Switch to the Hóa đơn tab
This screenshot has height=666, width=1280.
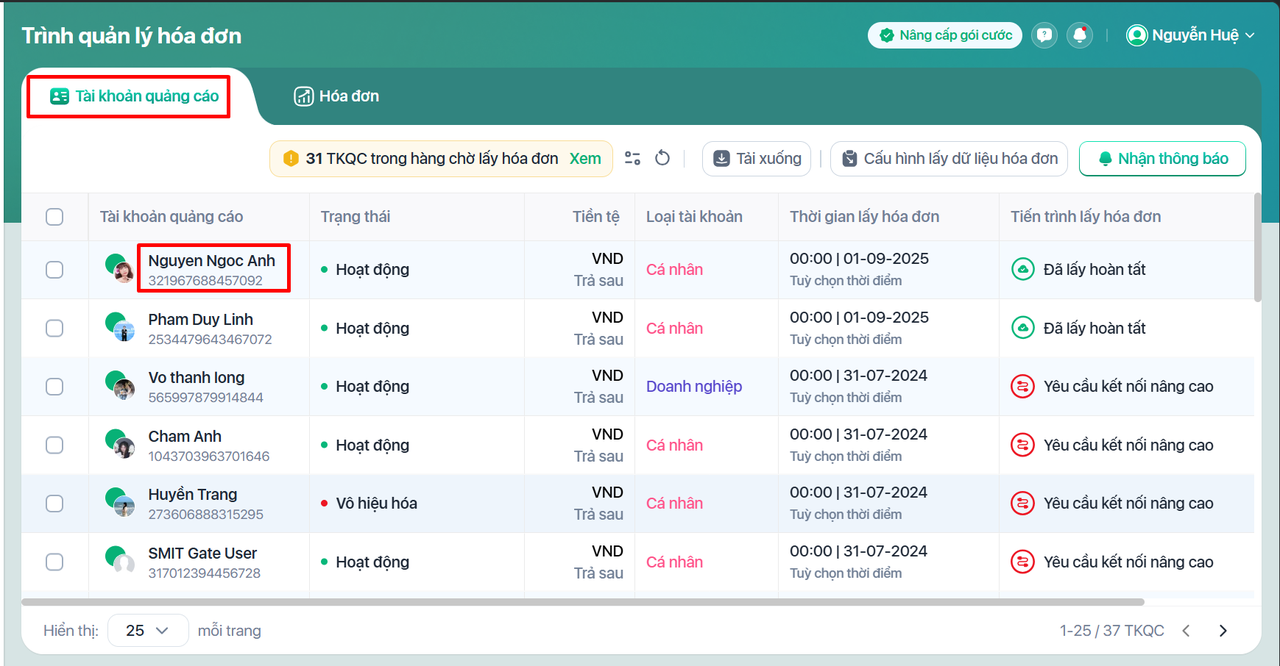(x=336, y=97)
